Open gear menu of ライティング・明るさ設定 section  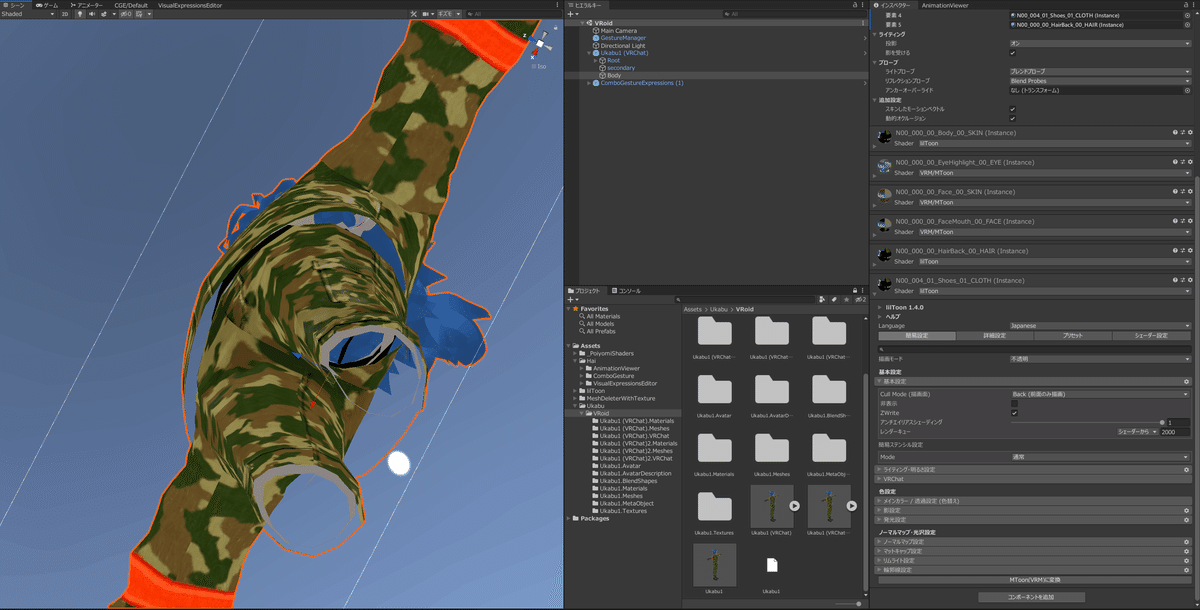(x=1187, y=469)
